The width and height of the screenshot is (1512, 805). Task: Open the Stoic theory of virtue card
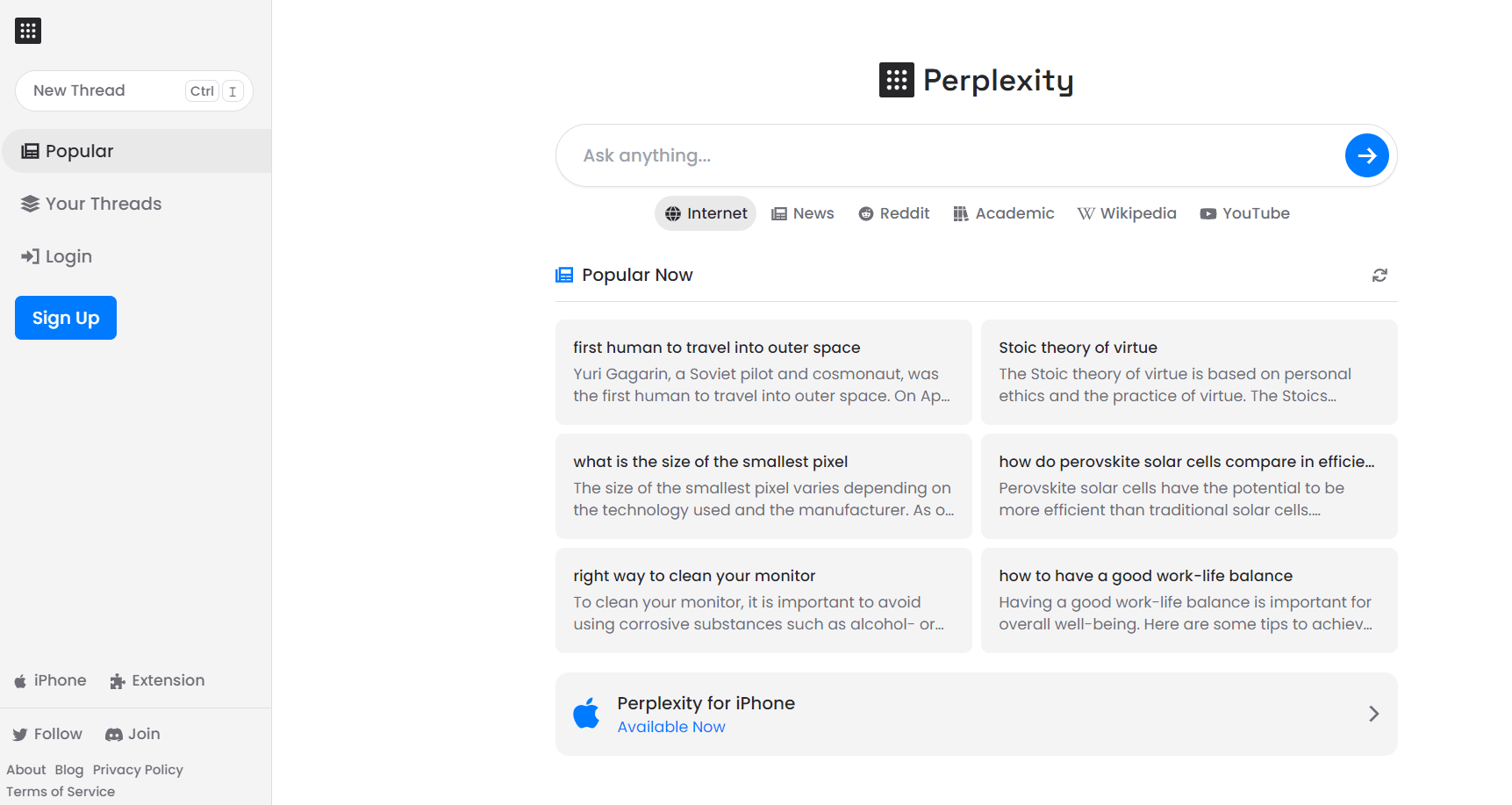point(1188,371)
